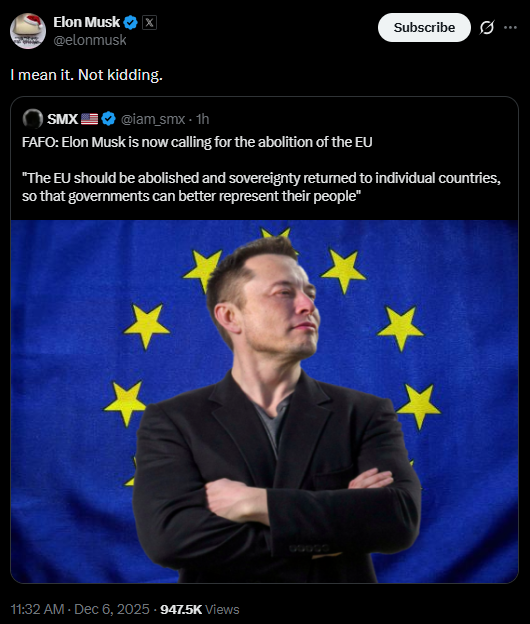530x624 pixels.
Task: Click the 11:32 AM · Dec 6, 2025 timestamp
Action: pos(80,609)
